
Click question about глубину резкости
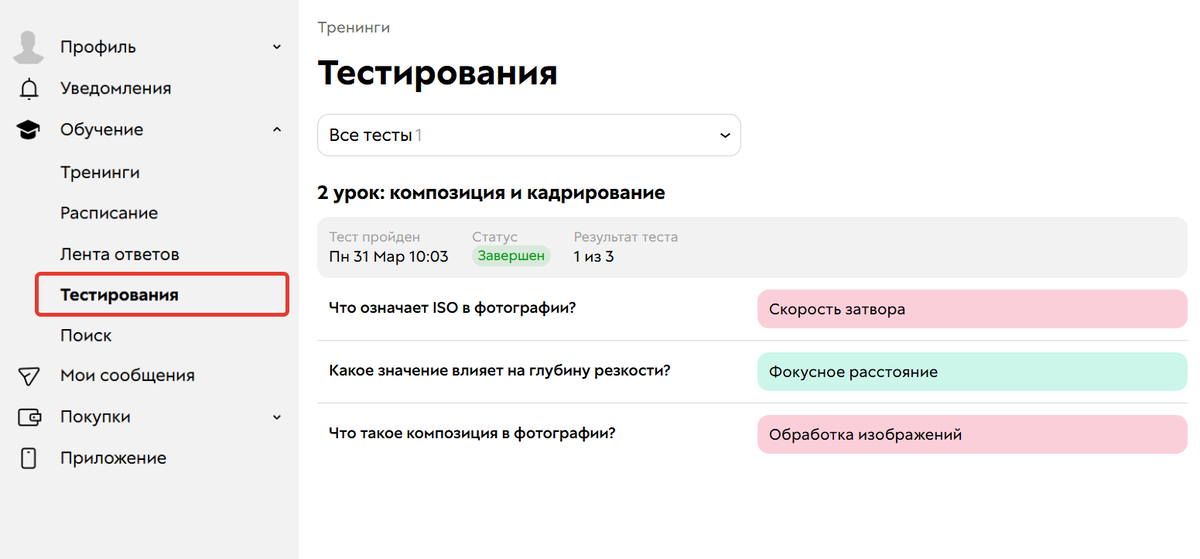[499, 371]
